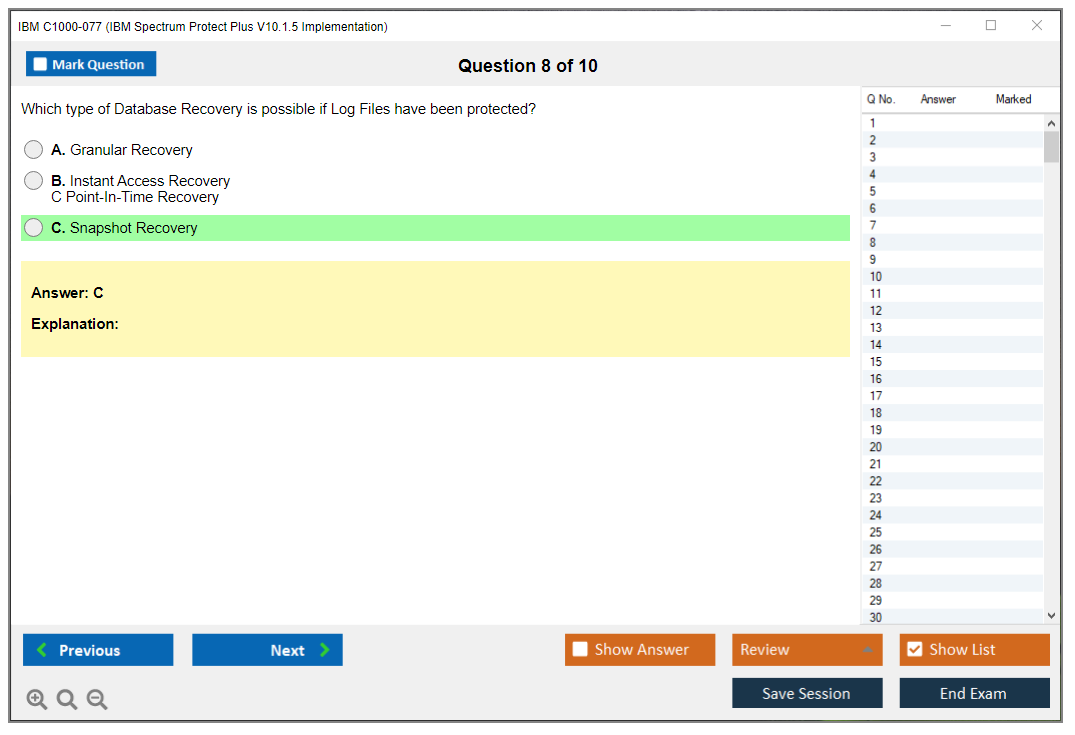The width and height of the screenshot is (1075, 735).
Task: Choose answer C. Snapshot Recovery
Action: point(34,228)
